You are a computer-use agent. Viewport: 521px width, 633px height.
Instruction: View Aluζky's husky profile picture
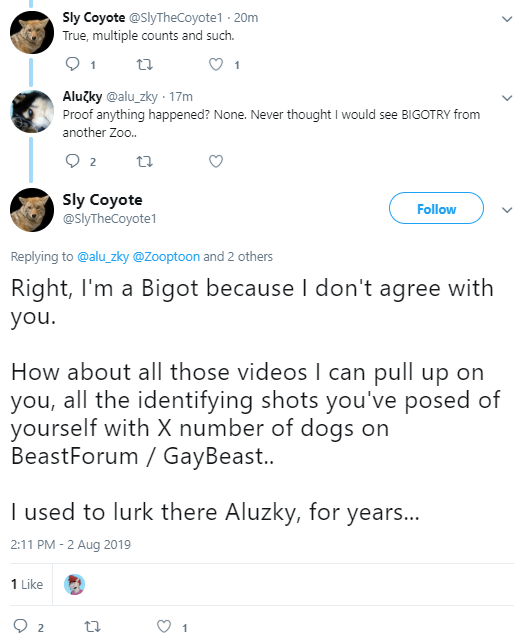(x=32, y=111)
